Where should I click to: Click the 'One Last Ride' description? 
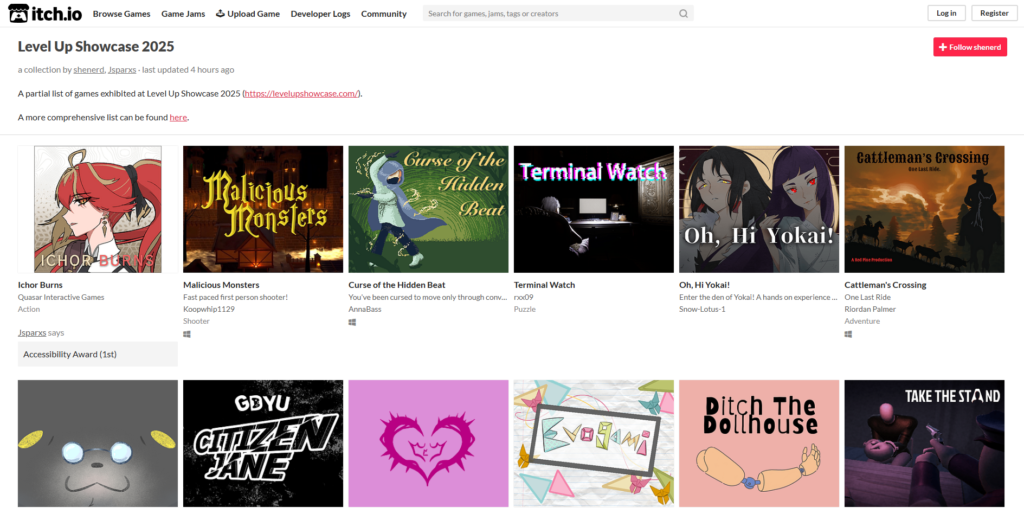click(867, 297)
